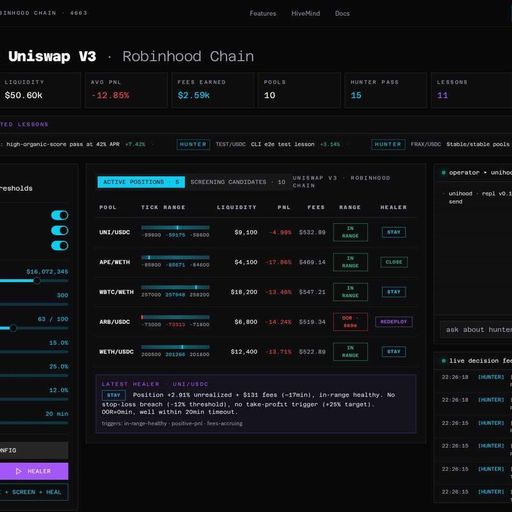The image size is (512, 512).
Task: Click the UNI/USDC tick range bar
Action: coord(175,228)
